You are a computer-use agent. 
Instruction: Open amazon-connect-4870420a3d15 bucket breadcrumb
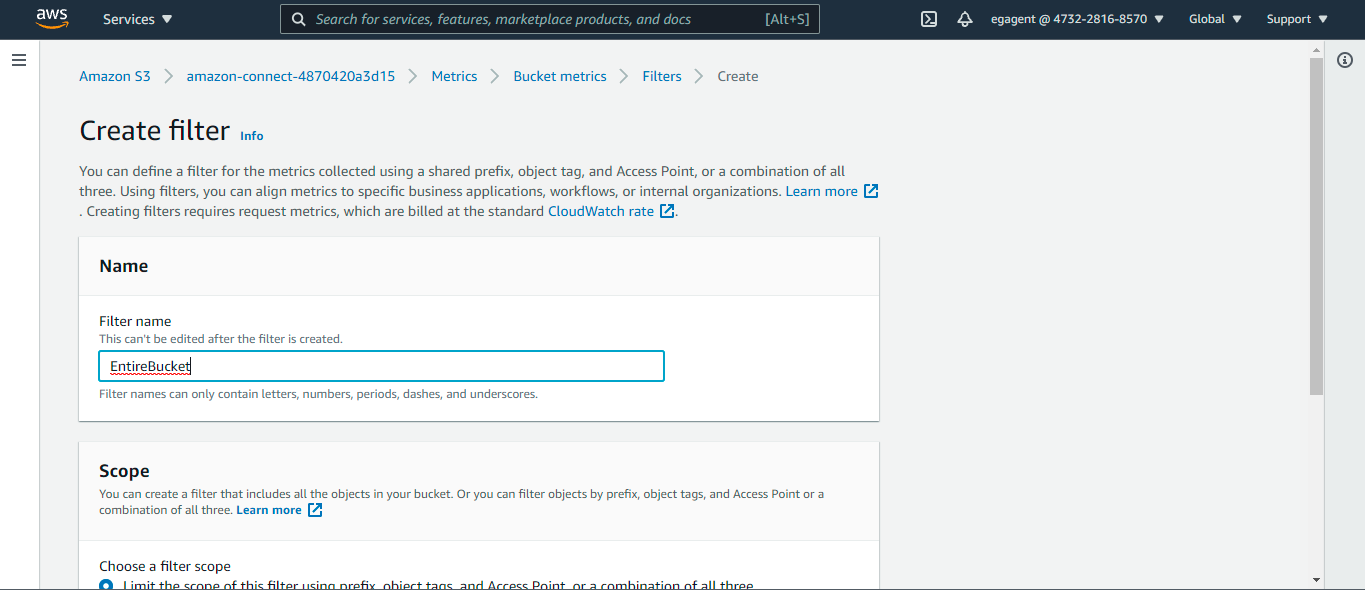pyautogui.click(x=291, y=76)
